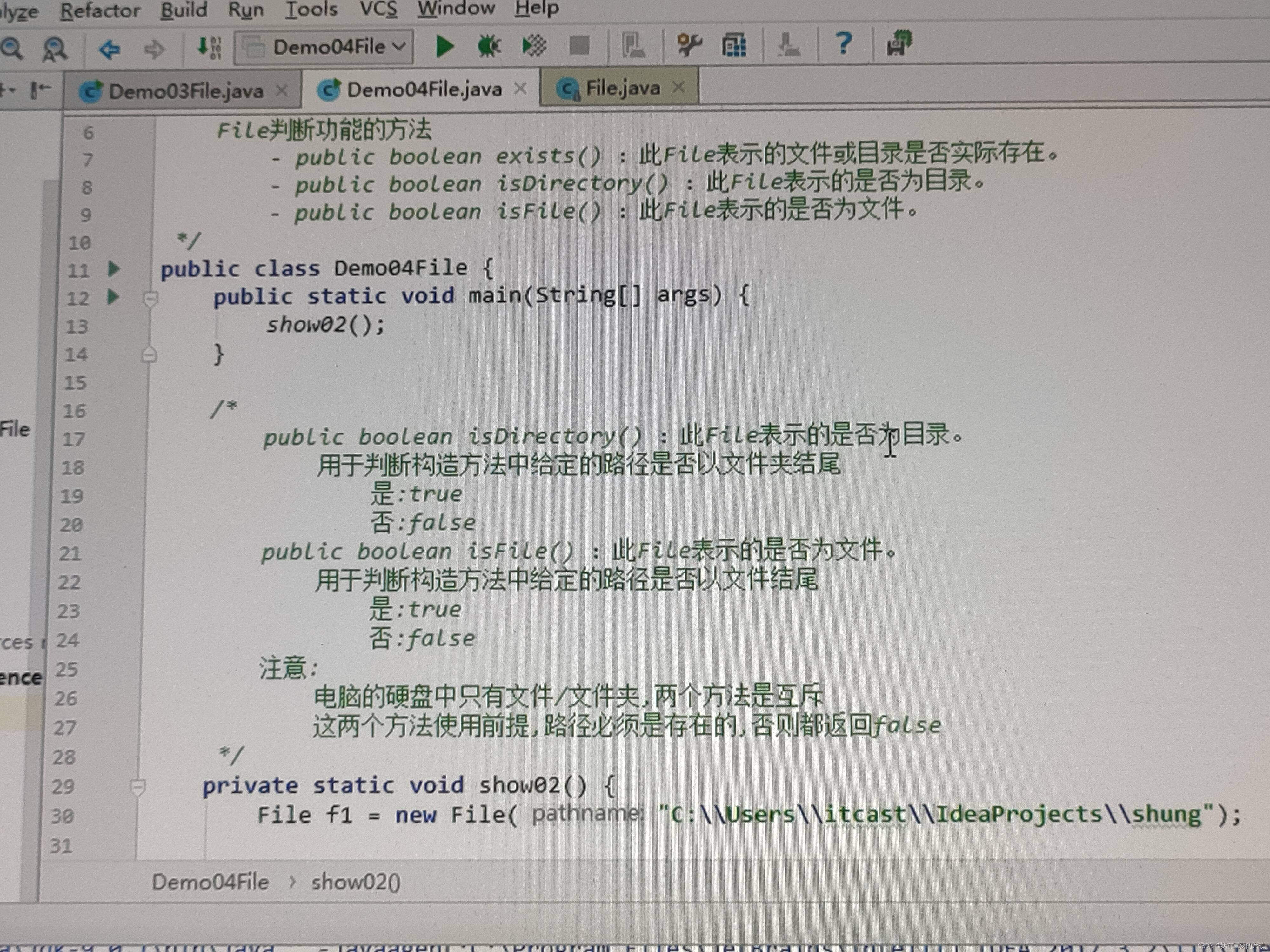Open Project Structure icon

(734, 45)
